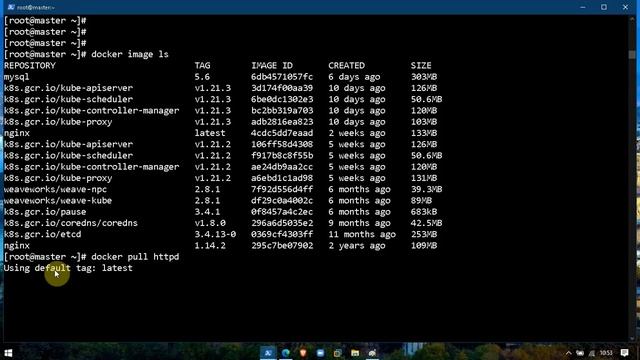Click image ID 106ff58d4308

tap(282, 144)
